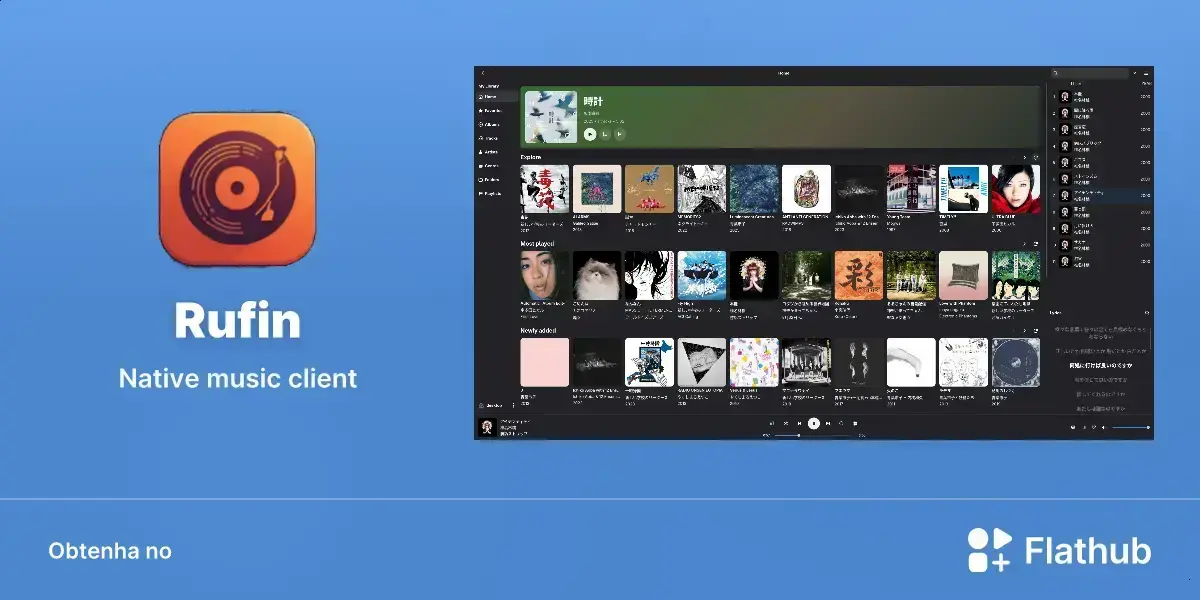Viewport: 1200px width, 600px height.
Task: Adjust the volume slider
Action: coord(1130,427)
